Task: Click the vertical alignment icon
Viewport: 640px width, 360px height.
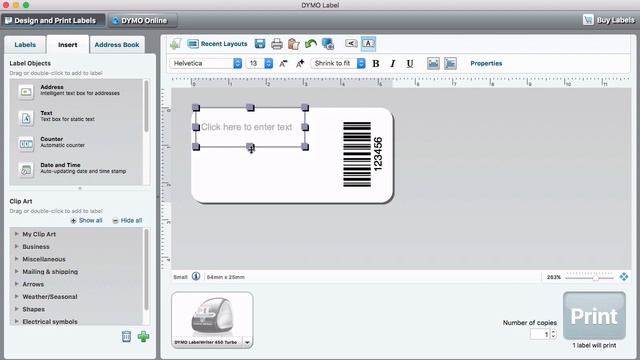Action: pyautogui.click(x=450, y=63)
